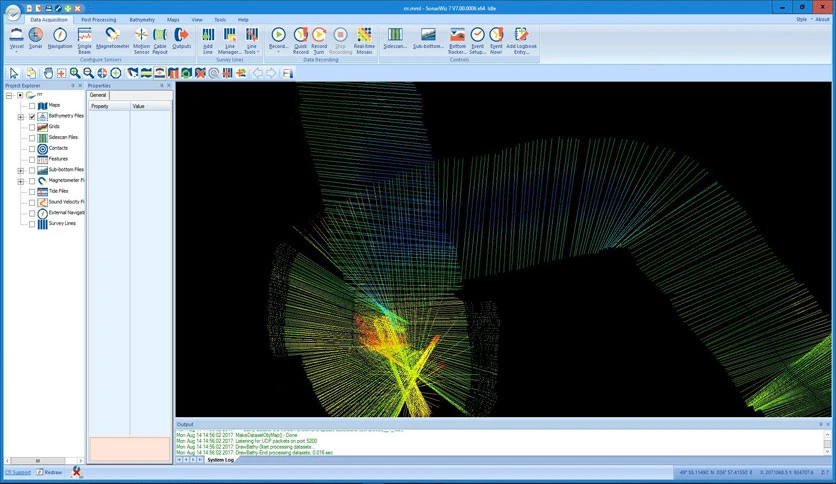The width and height of the screenshot is (836, 484).
Task: Trigger Event Now
Action: (496, 41)
